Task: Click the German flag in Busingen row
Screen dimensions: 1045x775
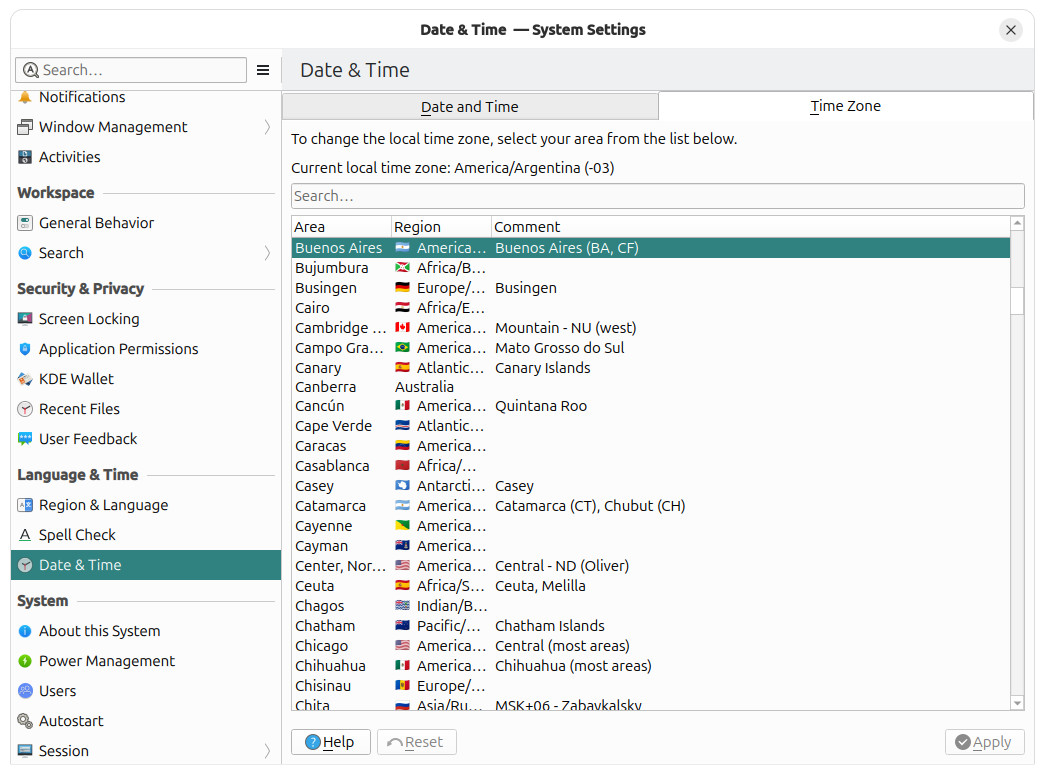Action: [402, 287]
